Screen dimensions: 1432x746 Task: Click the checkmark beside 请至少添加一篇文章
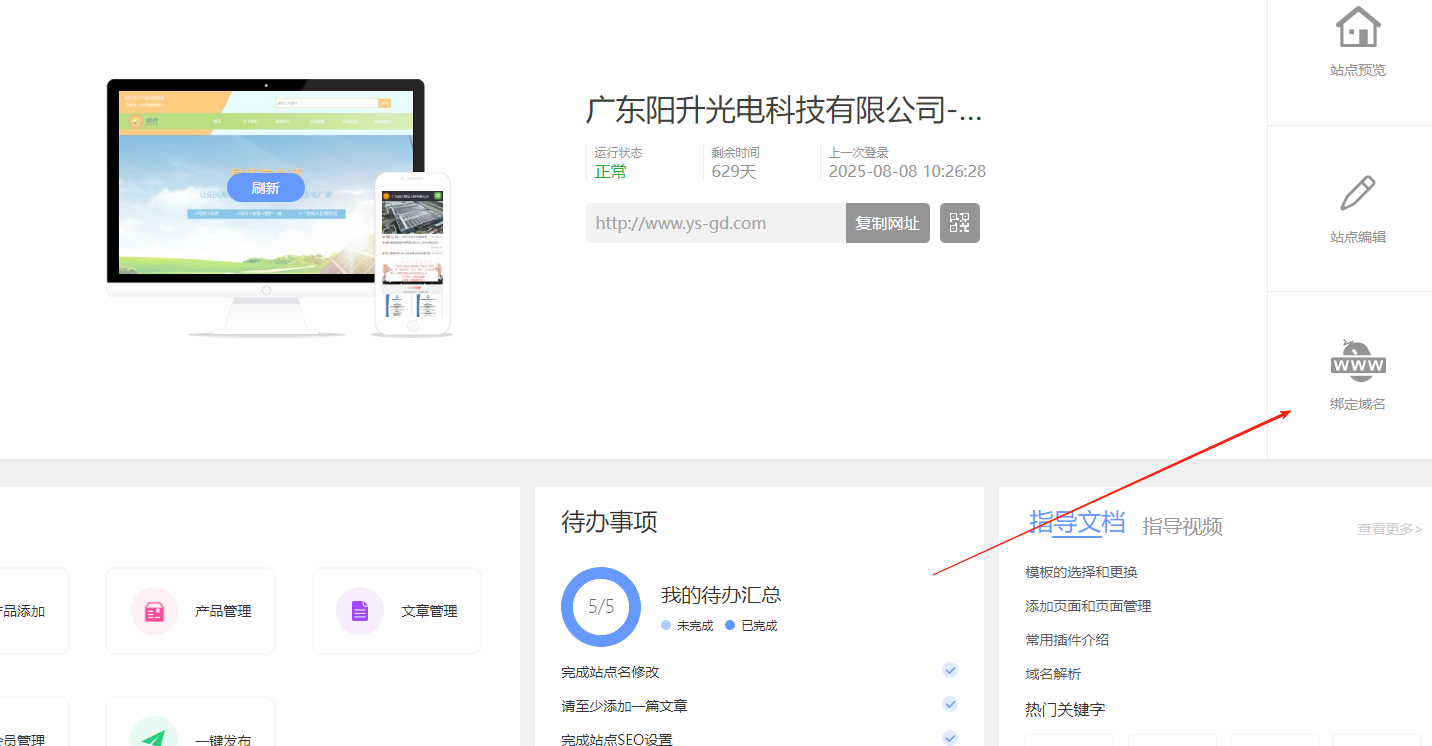950,705
